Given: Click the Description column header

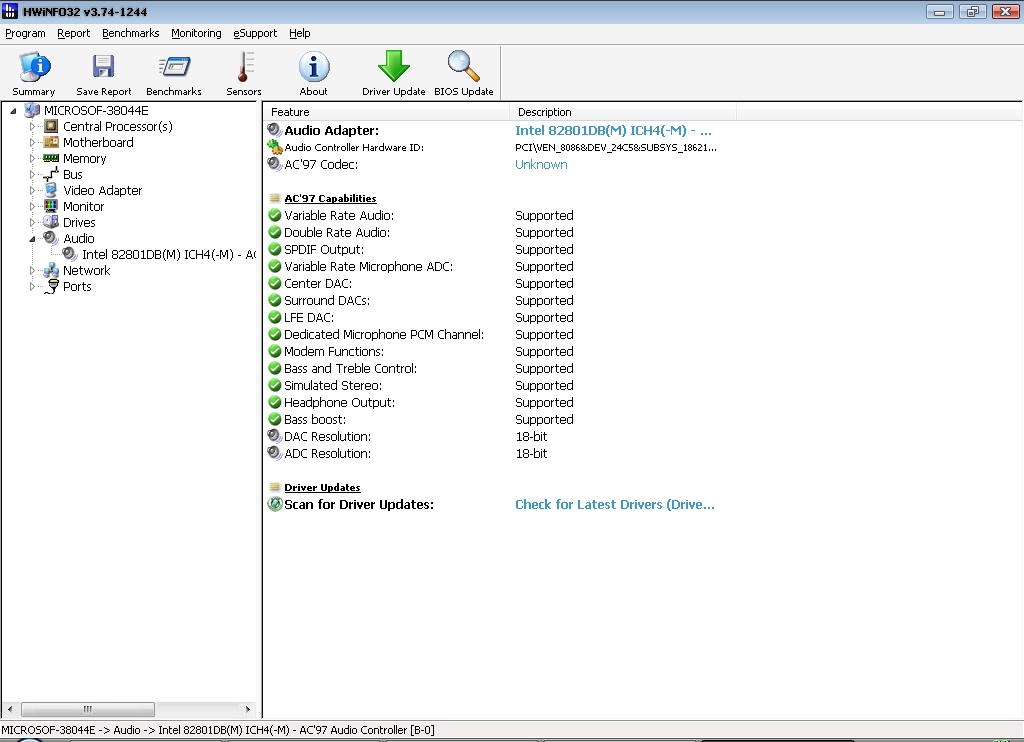Looking at the screenshot, I should [545, 112].
